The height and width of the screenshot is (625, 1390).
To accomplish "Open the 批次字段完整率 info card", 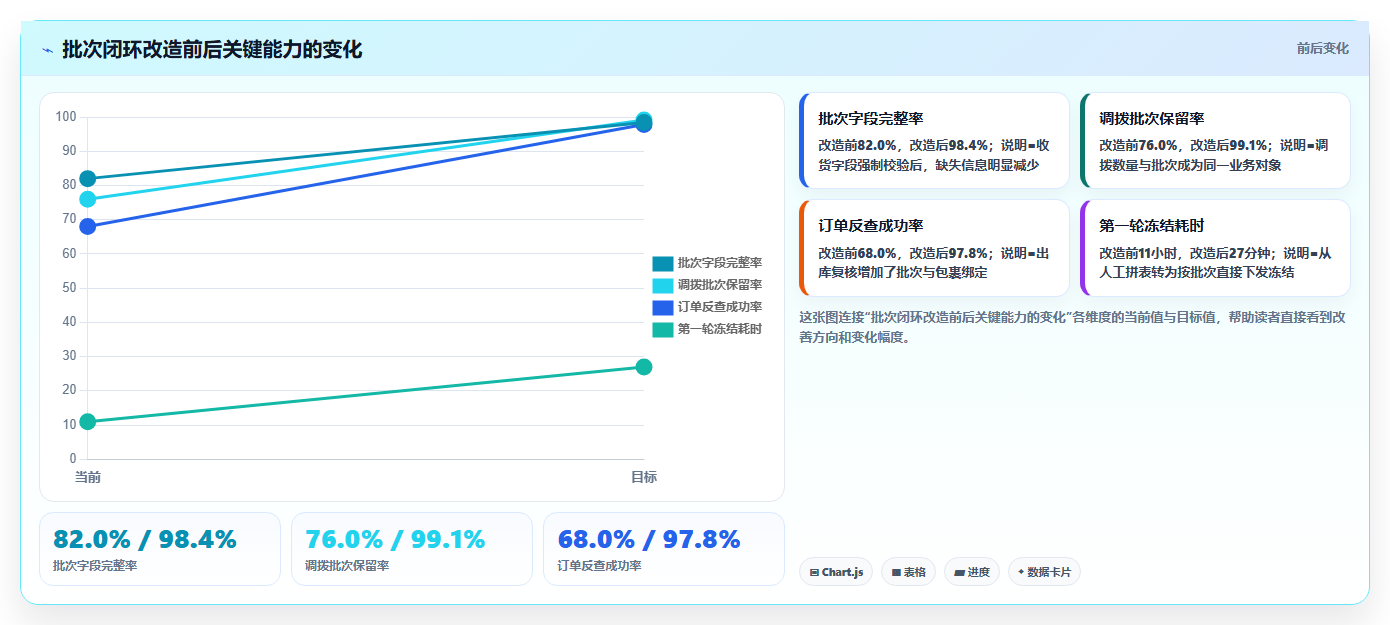I will pos(934,141).
